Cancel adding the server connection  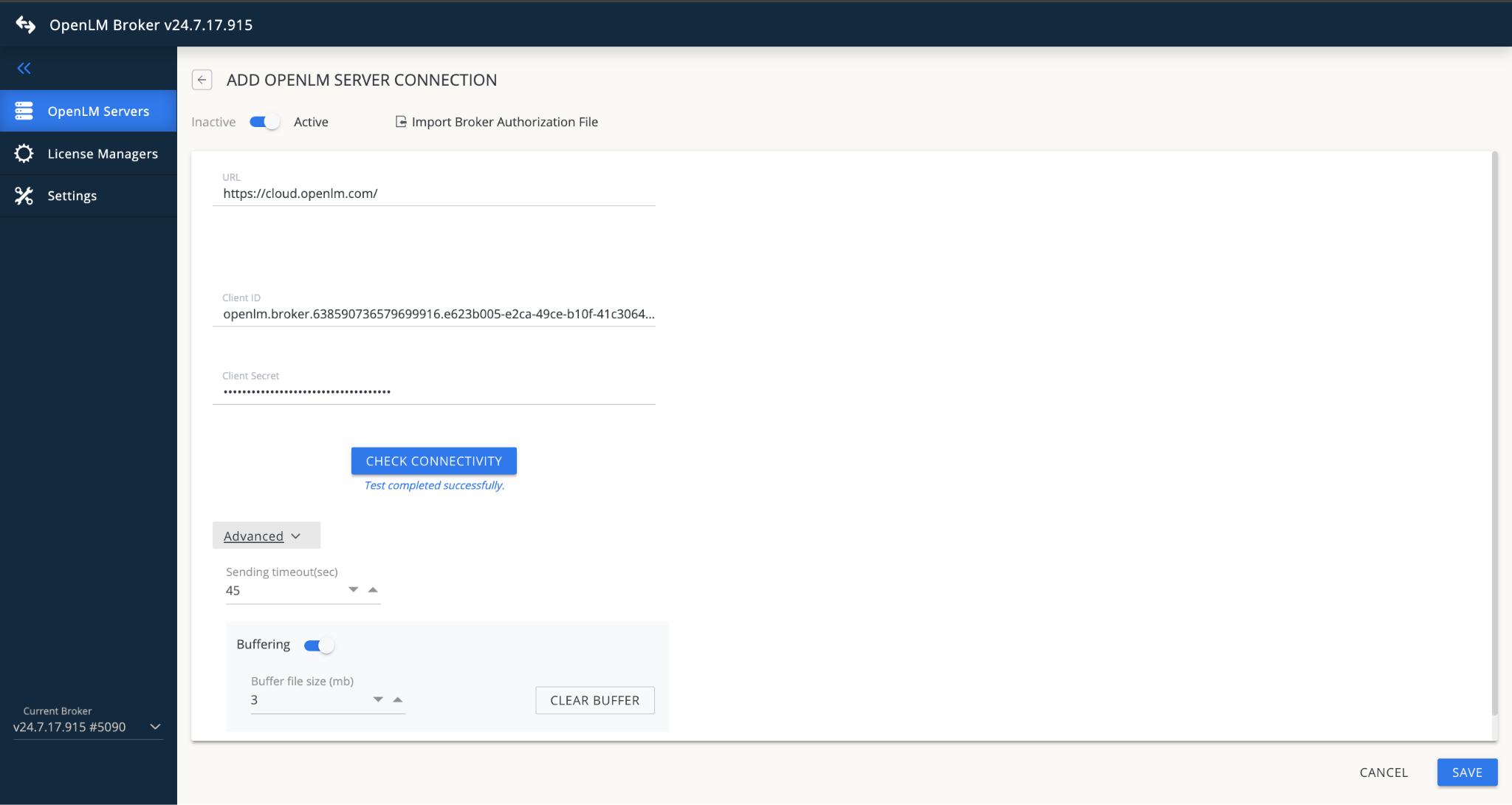pyautogui.click(x=1383, y=772)
